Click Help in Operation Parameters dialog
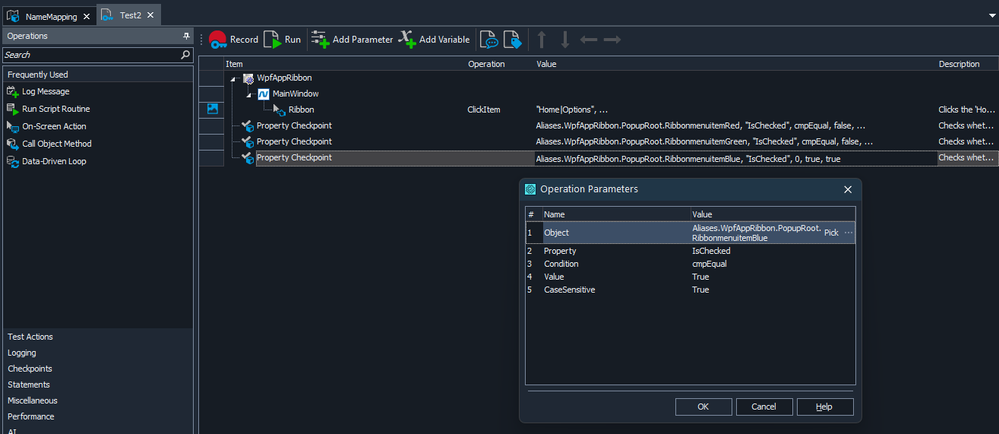The width and height of the screenshot is (999, 434). tap(824, 407)
